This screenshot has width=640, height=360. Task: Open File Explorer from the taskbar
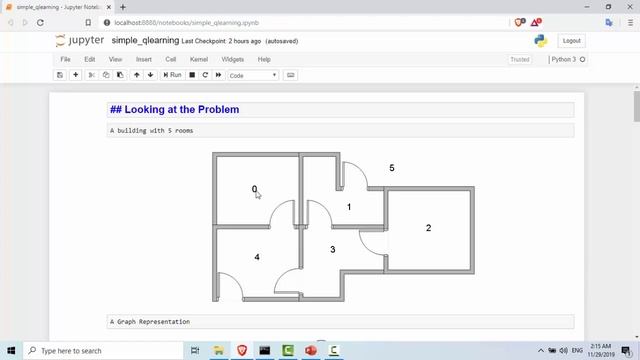(x=219, y=351)
